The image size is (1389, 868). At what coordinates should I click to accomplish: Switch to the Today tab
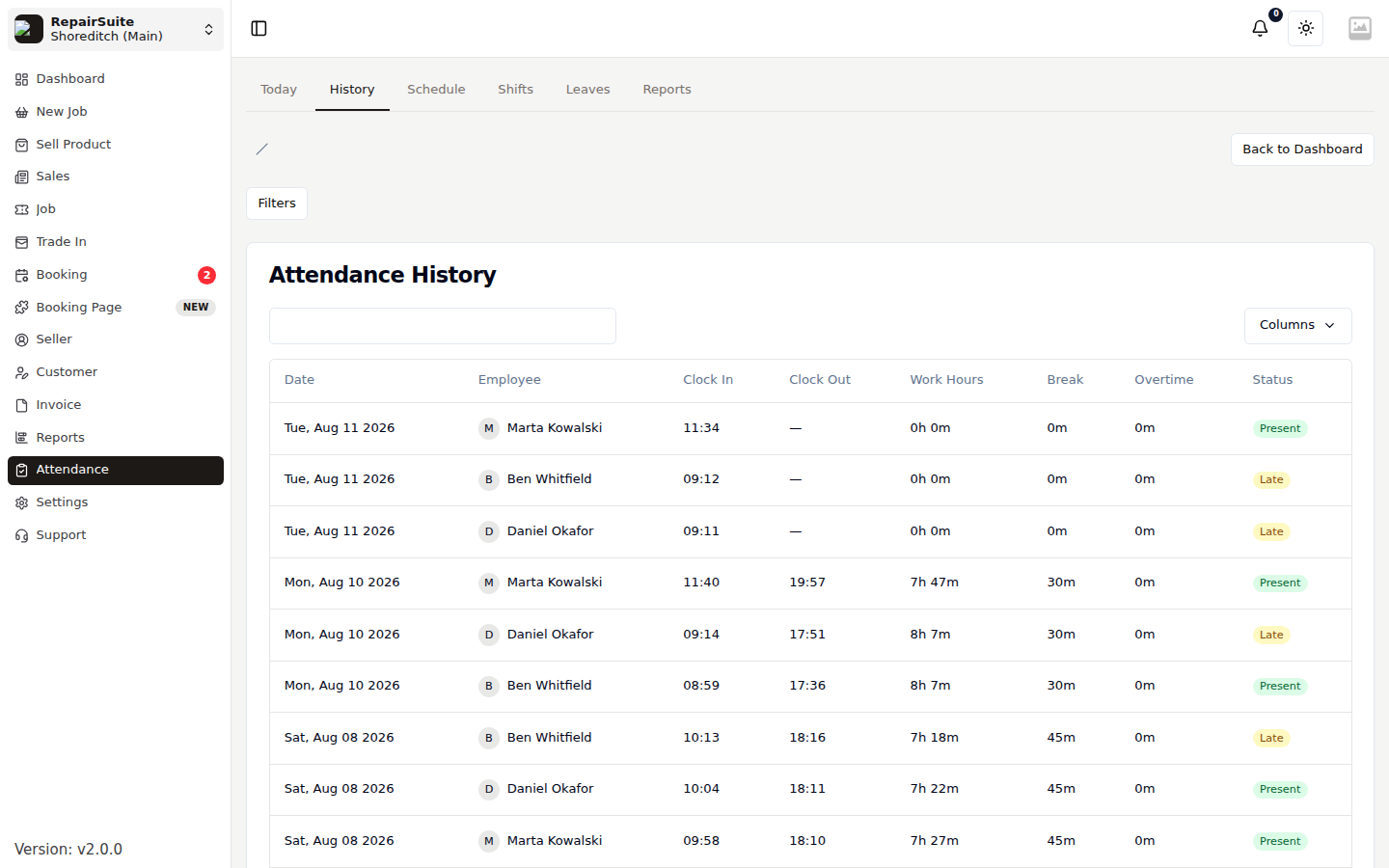279,89
